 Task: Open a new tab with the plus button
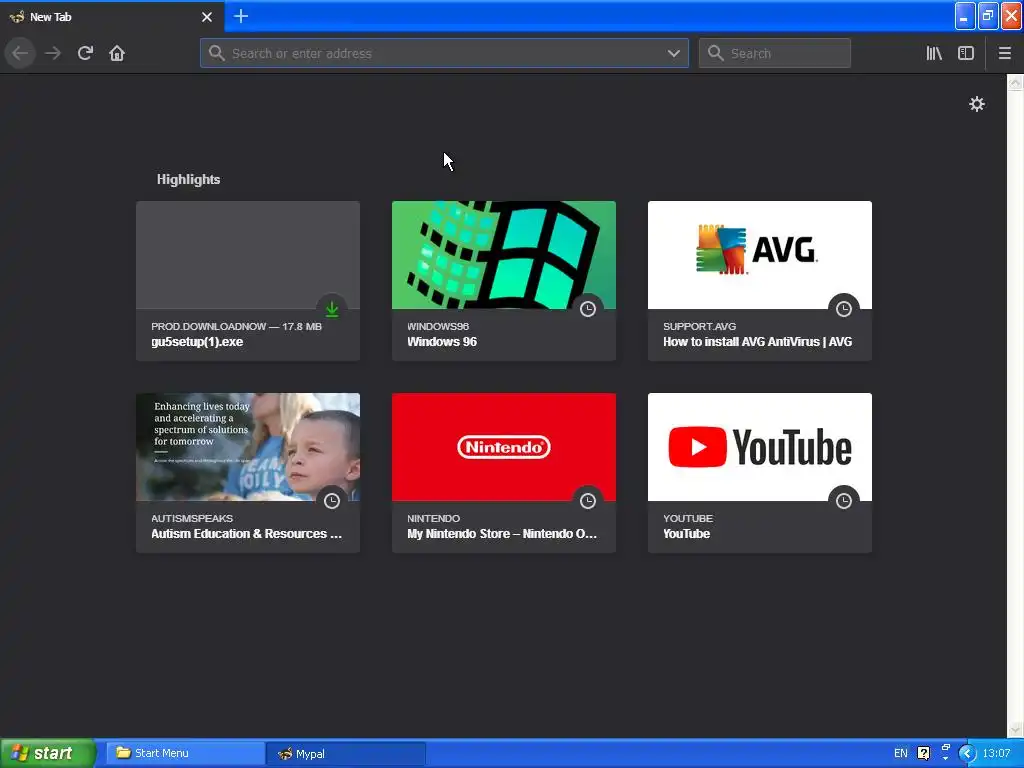click(x=240, y=16)
